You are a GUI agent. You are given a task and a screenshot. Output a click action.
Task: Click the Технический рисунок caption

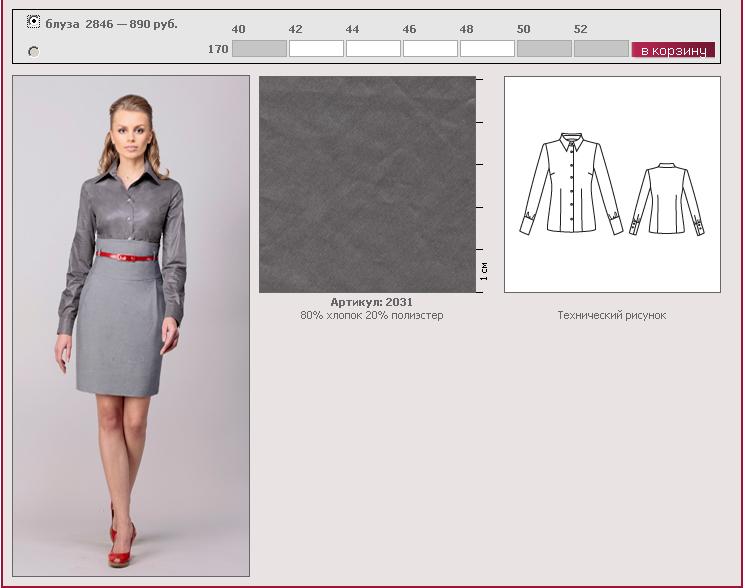point(611,316)
